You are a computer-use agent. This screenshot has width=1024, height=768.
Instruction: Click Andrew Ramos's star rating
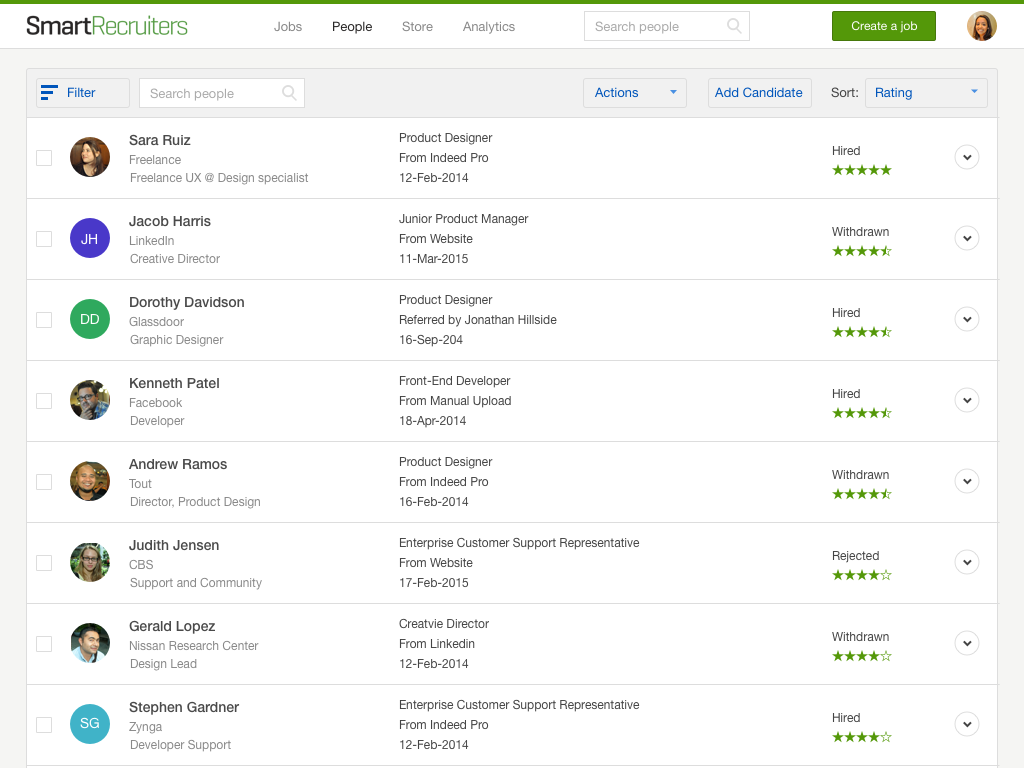coord(861,494)
